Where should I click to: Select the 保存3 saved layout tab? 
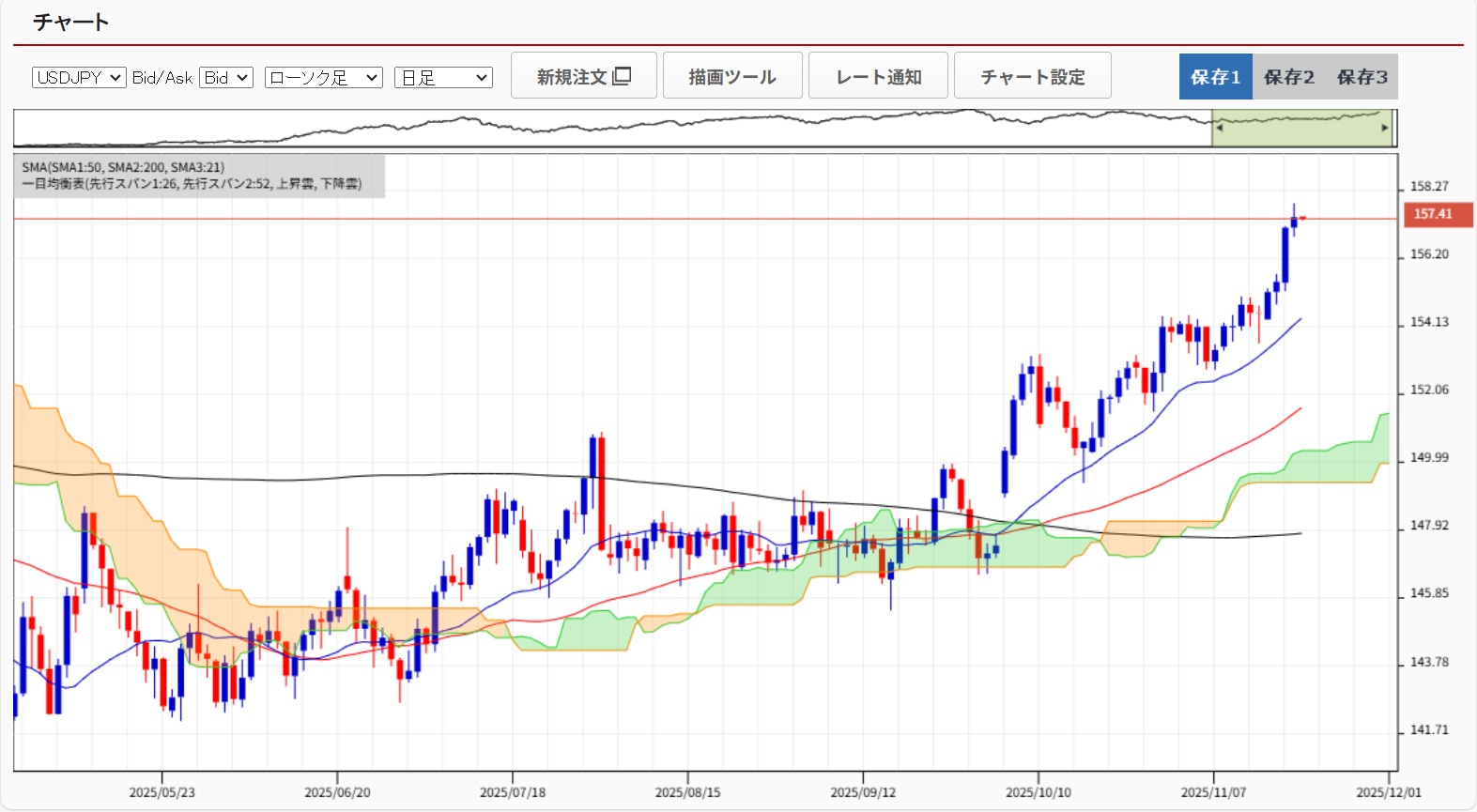click(1362, 77)
